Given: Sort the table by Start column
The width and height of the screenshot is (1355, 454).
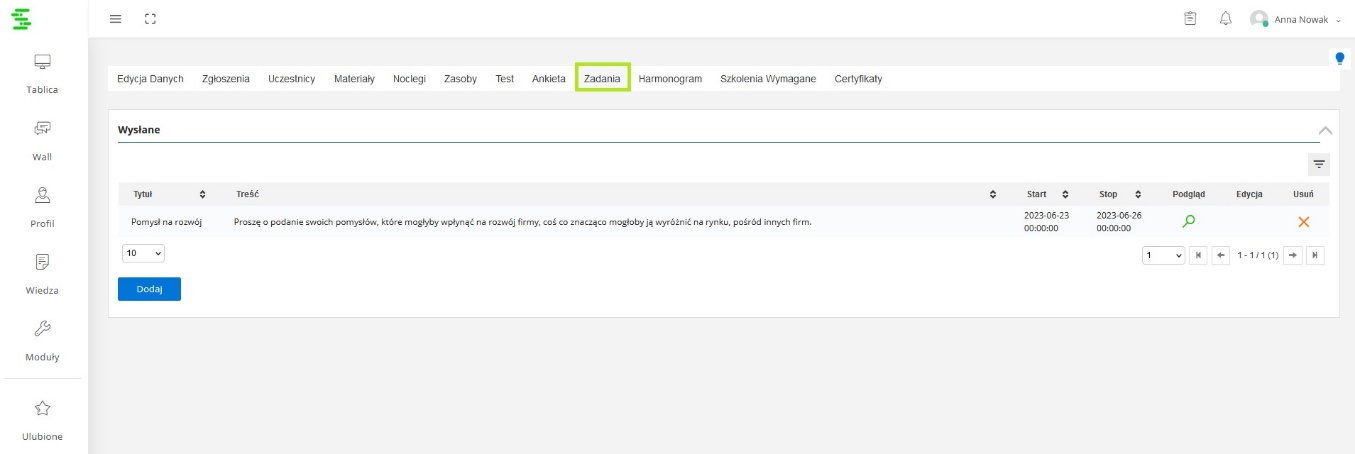Looking at the screenshot, I should 1065,194.
